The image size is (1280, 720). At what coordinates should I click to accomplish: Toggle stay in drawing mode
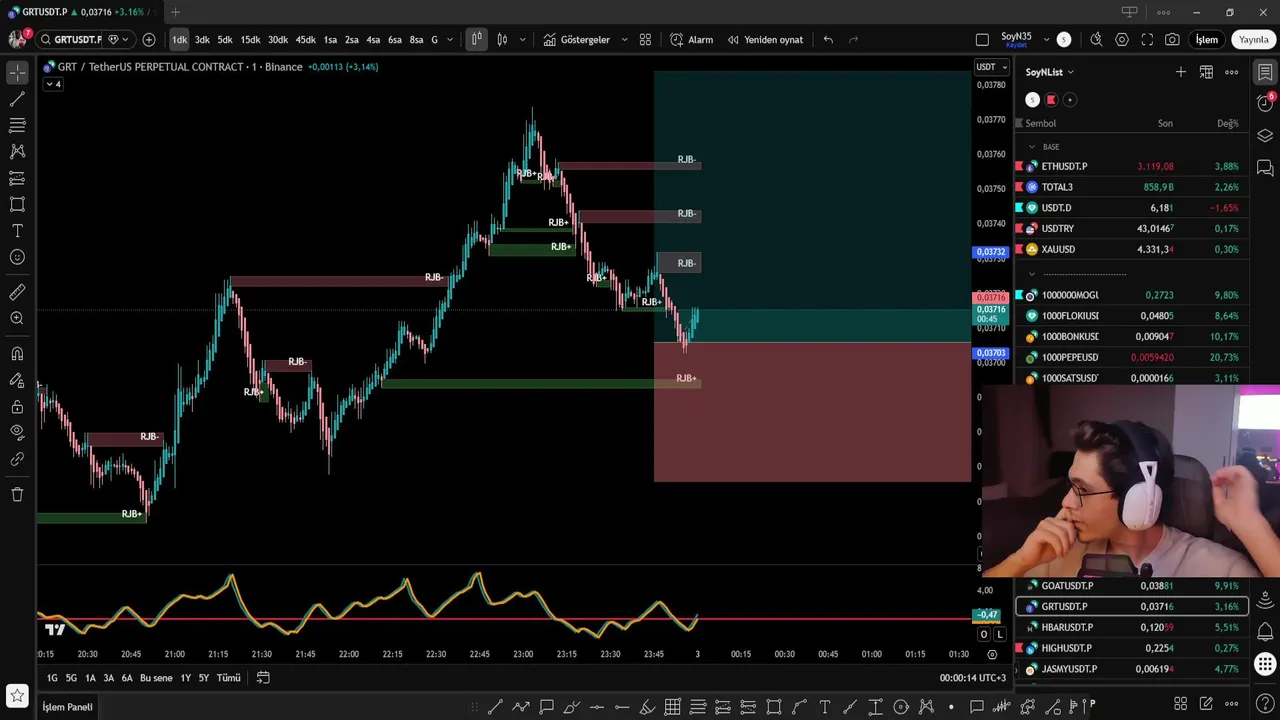[17, 380]
